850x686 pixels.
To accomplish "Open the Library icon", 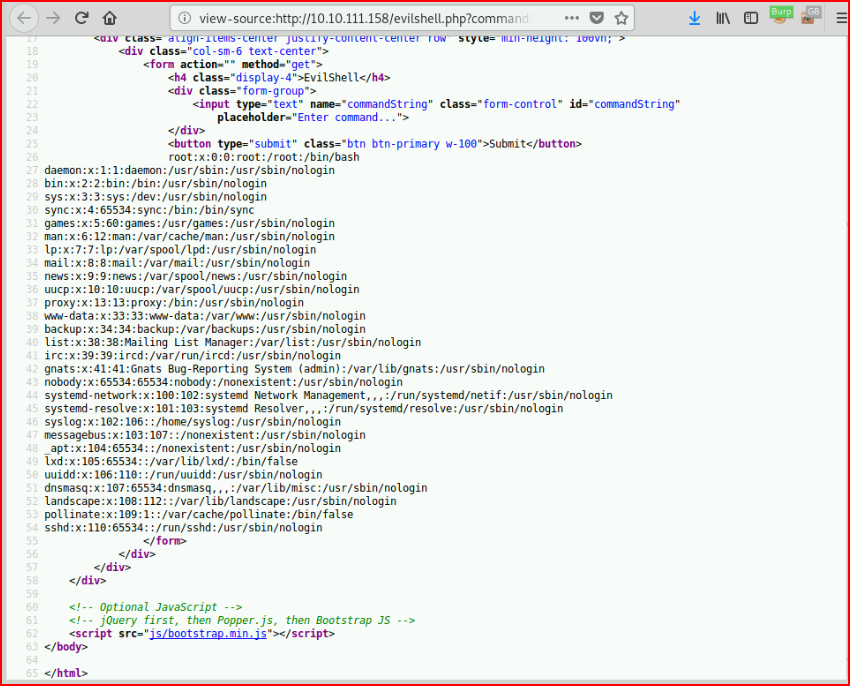I will point(723,18).
